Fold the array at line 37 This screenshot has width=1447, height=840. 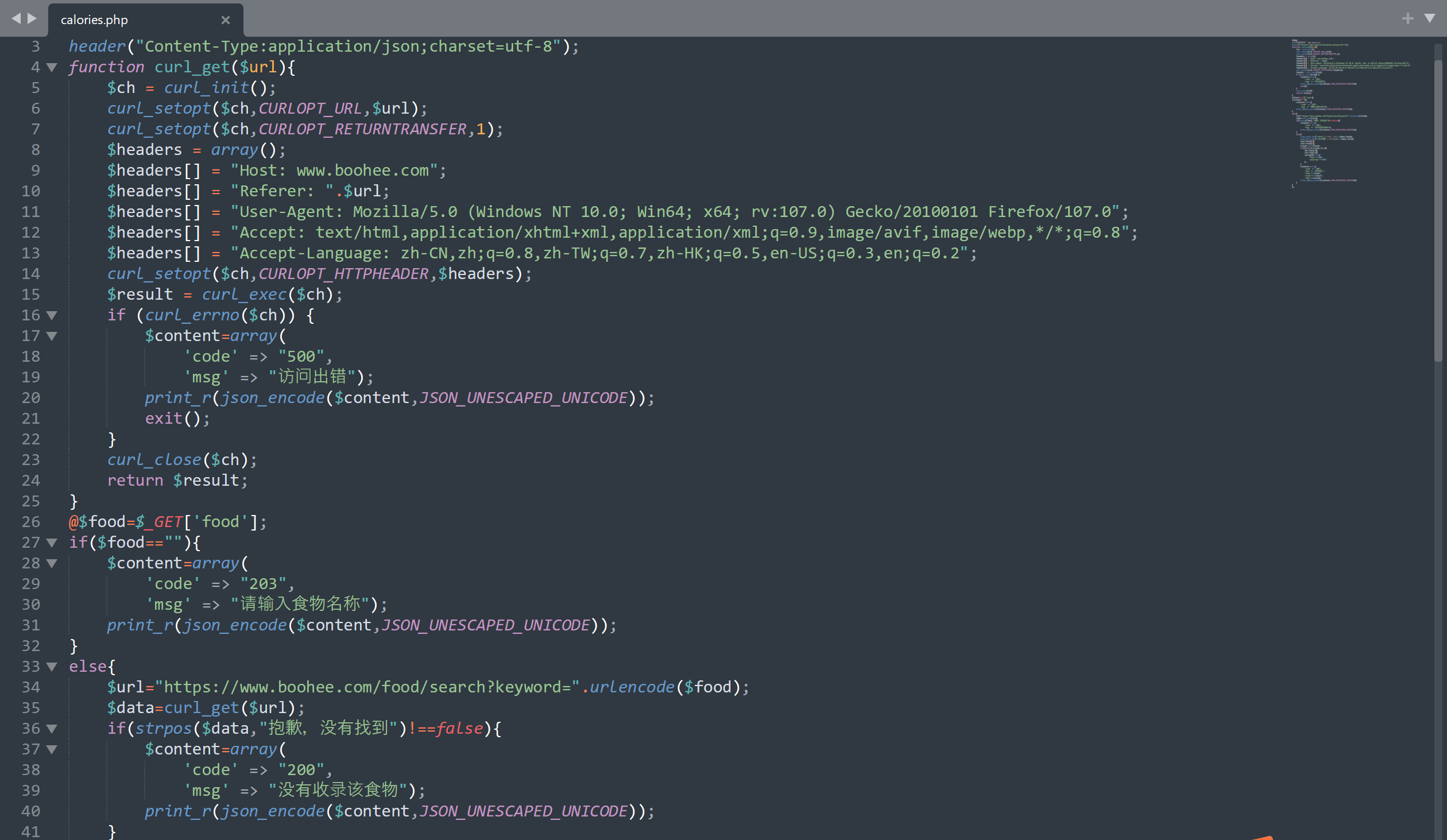[52, 749]
